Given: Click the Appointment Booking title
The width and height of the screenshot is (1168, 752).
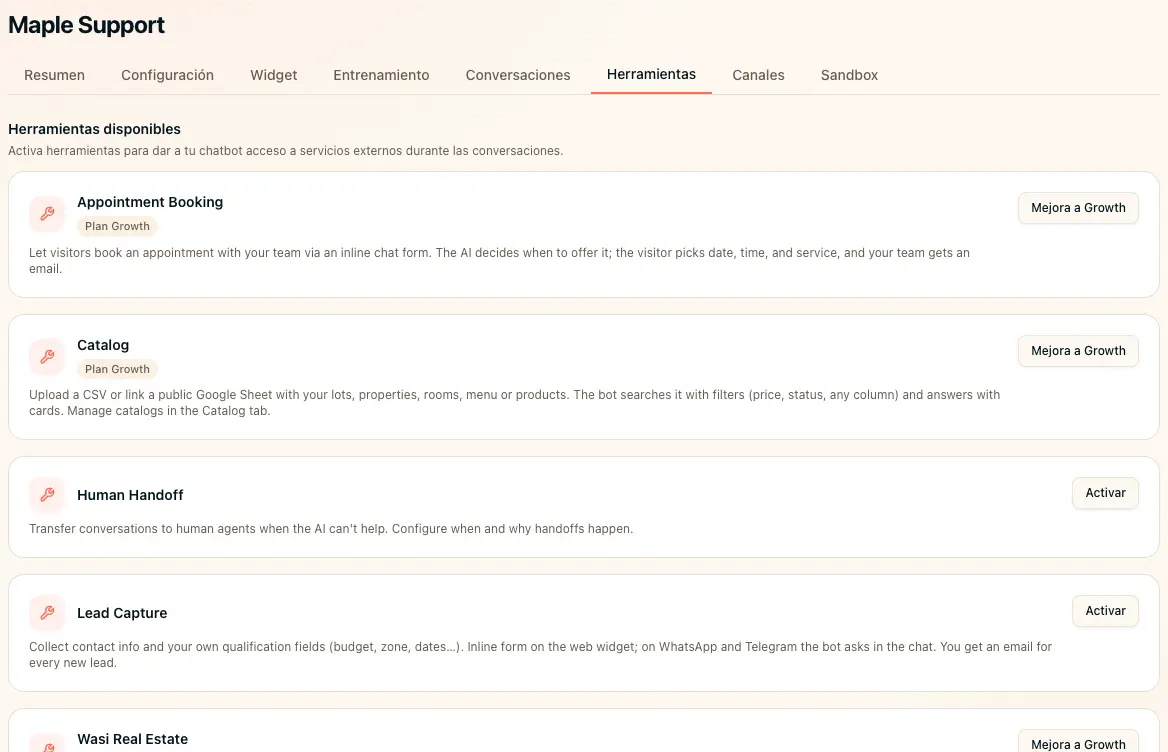Looking at the screenshot, I should point(150,202).
